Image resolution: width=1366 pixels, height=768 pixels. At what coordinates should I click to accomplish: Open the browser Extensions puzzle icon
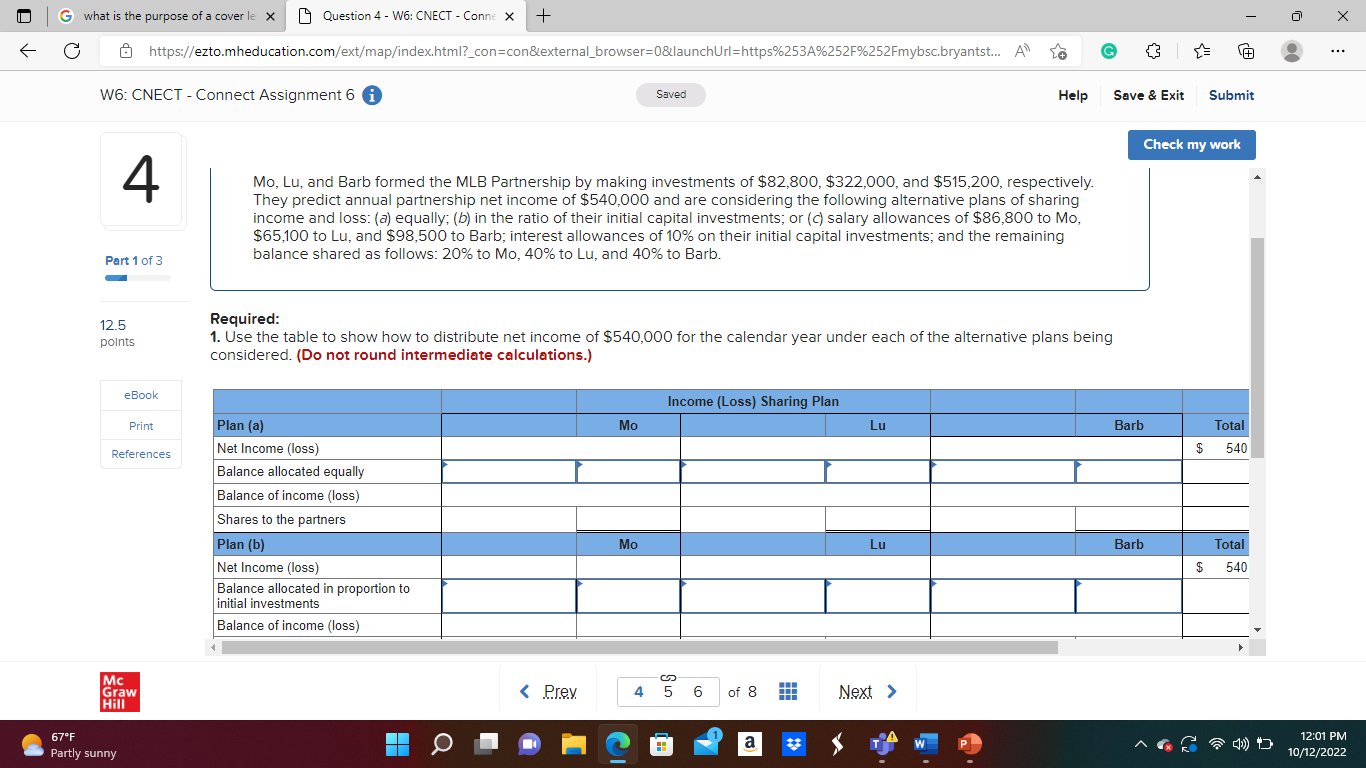click(1152, 50)
